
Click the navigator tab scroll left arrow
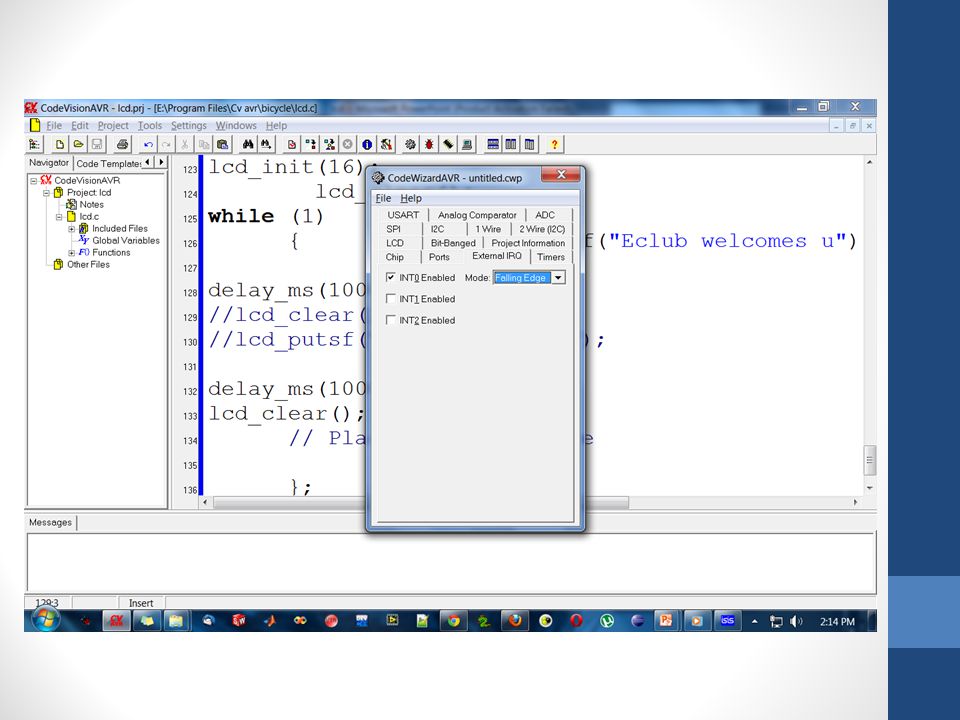click(x=148, y=162)
